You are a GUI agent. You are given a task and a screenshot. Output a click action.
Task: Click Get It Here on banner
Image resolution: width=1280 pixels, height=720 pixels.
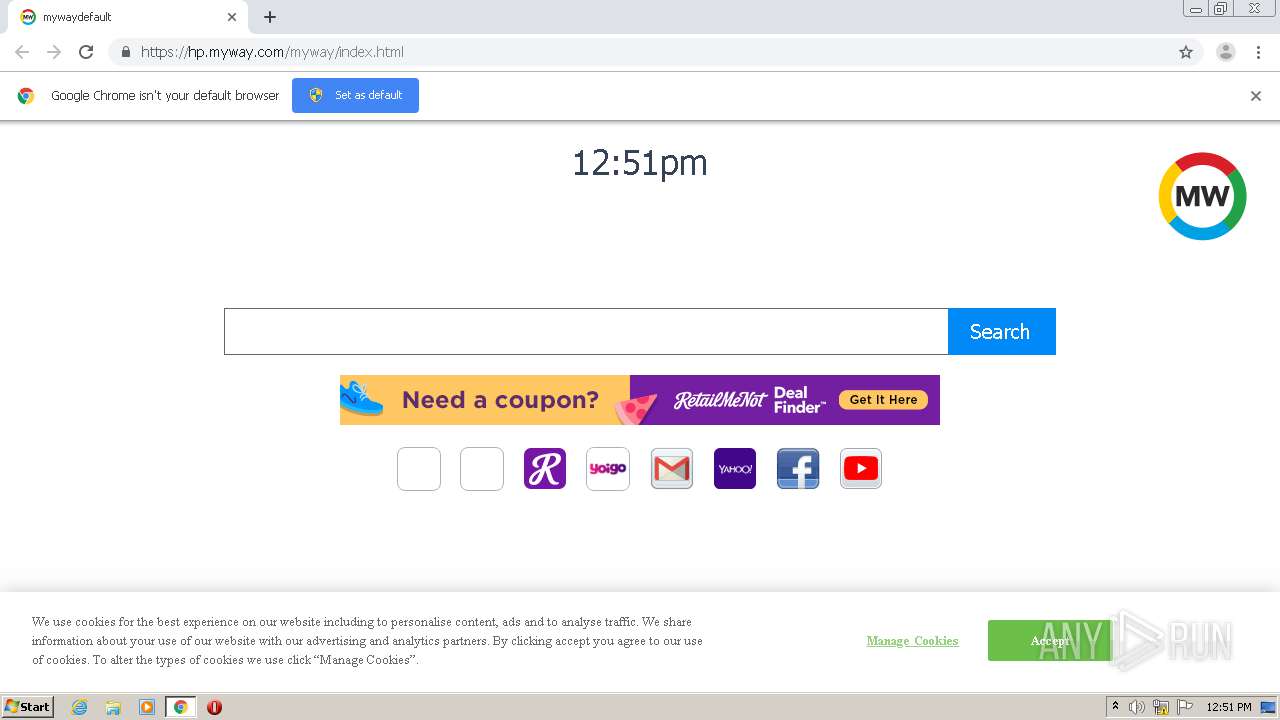pos(883,400)
